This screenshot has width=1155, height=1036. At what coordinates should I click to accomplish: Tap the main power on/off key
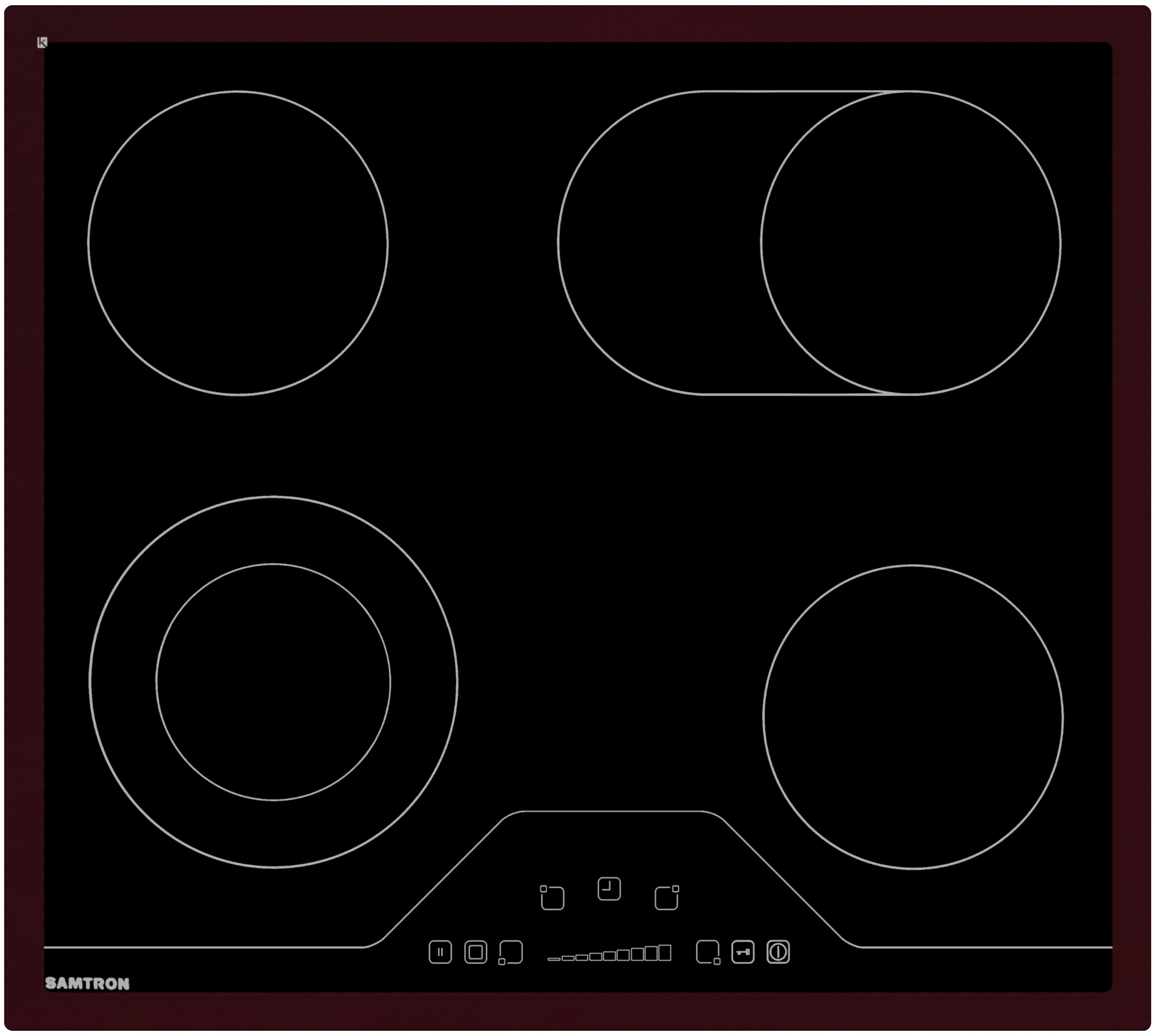pos(778,952)
